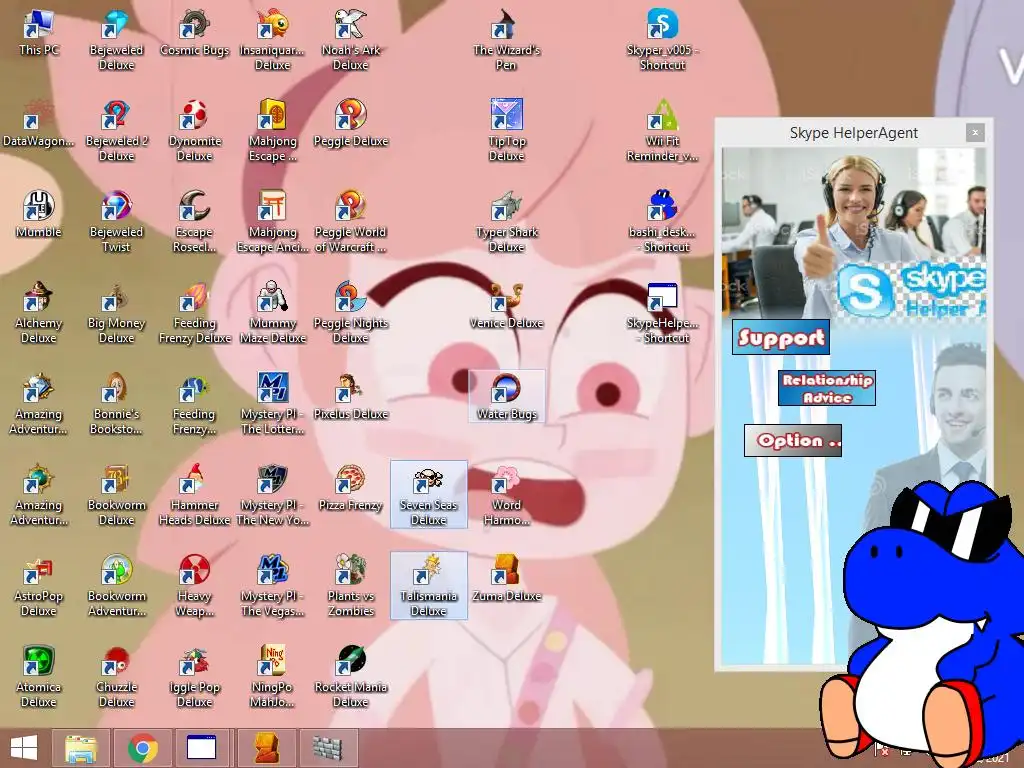Select the DataWagon desktop shortcut
Viewport: 1024px width, 768px height.
pyautogui.click(x=39, y=125)
